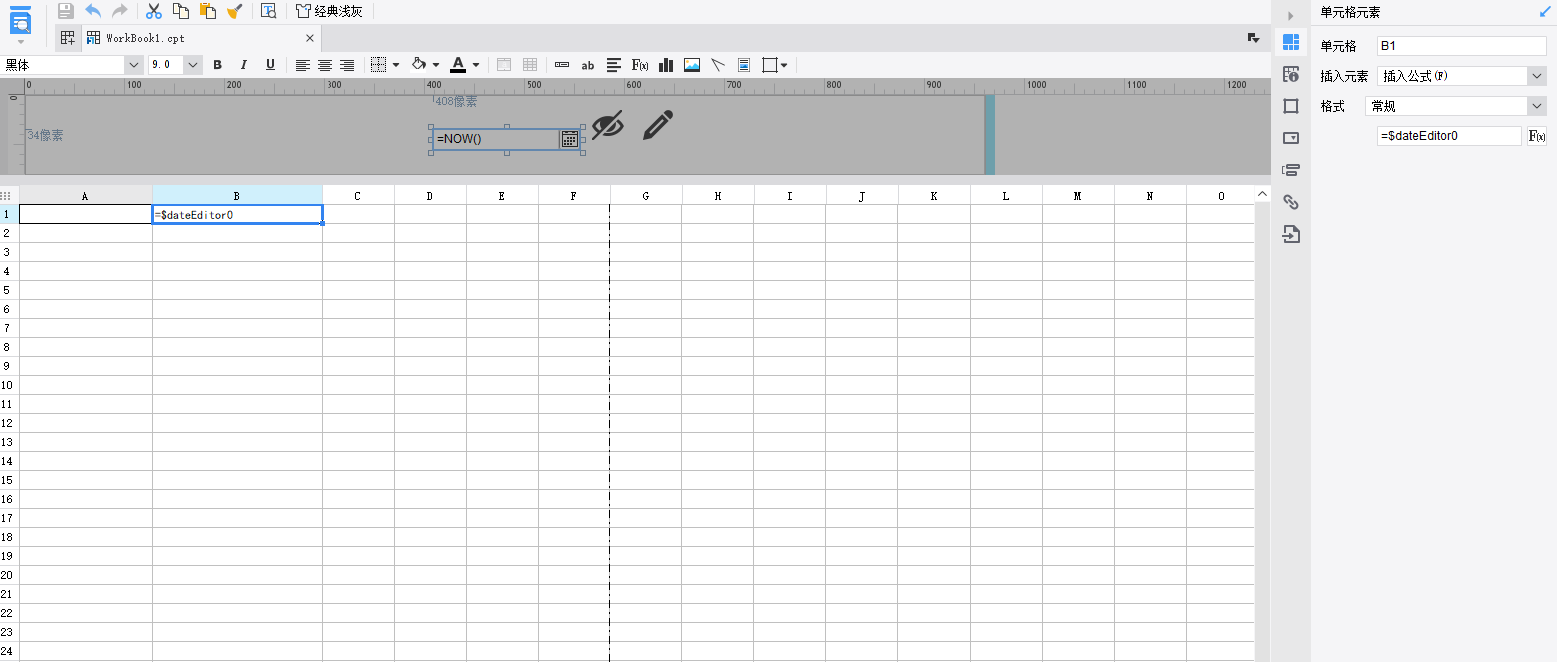Insert rich text lines icon

pos(614,65)
